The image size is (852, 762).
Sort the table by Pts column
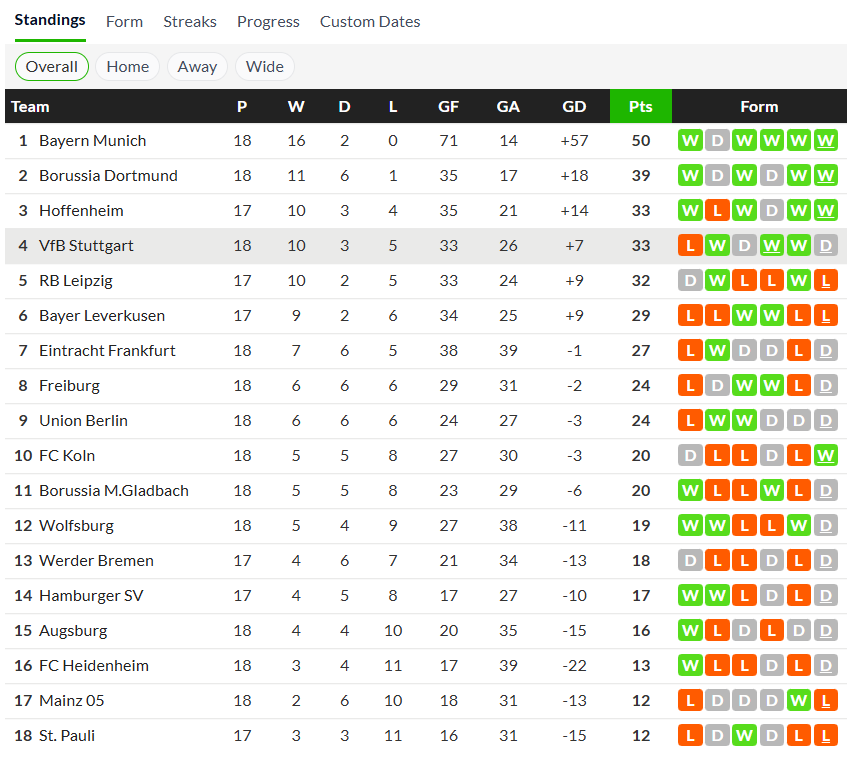coord(641,107)
